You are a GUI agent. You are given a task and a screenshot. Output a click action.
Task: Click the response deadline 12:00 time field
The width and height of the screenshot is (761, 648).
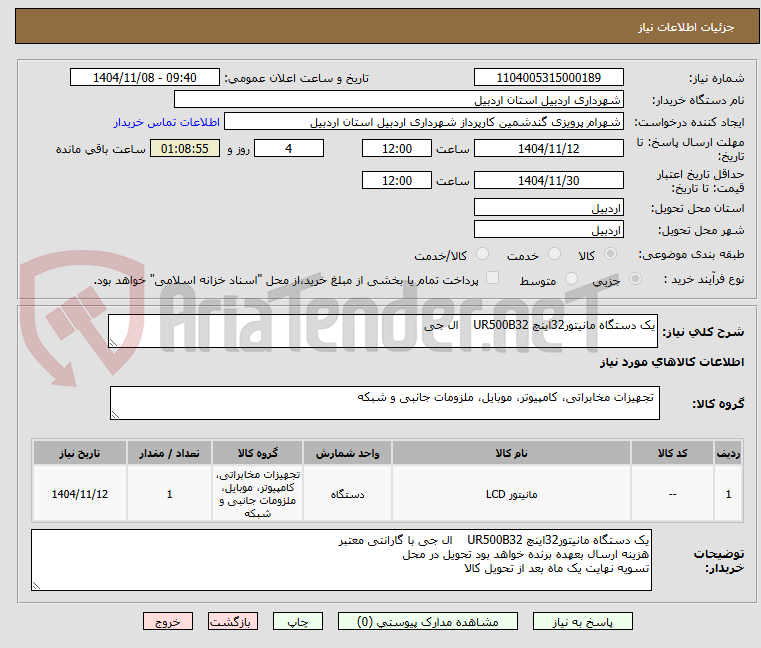coord(397,149)
